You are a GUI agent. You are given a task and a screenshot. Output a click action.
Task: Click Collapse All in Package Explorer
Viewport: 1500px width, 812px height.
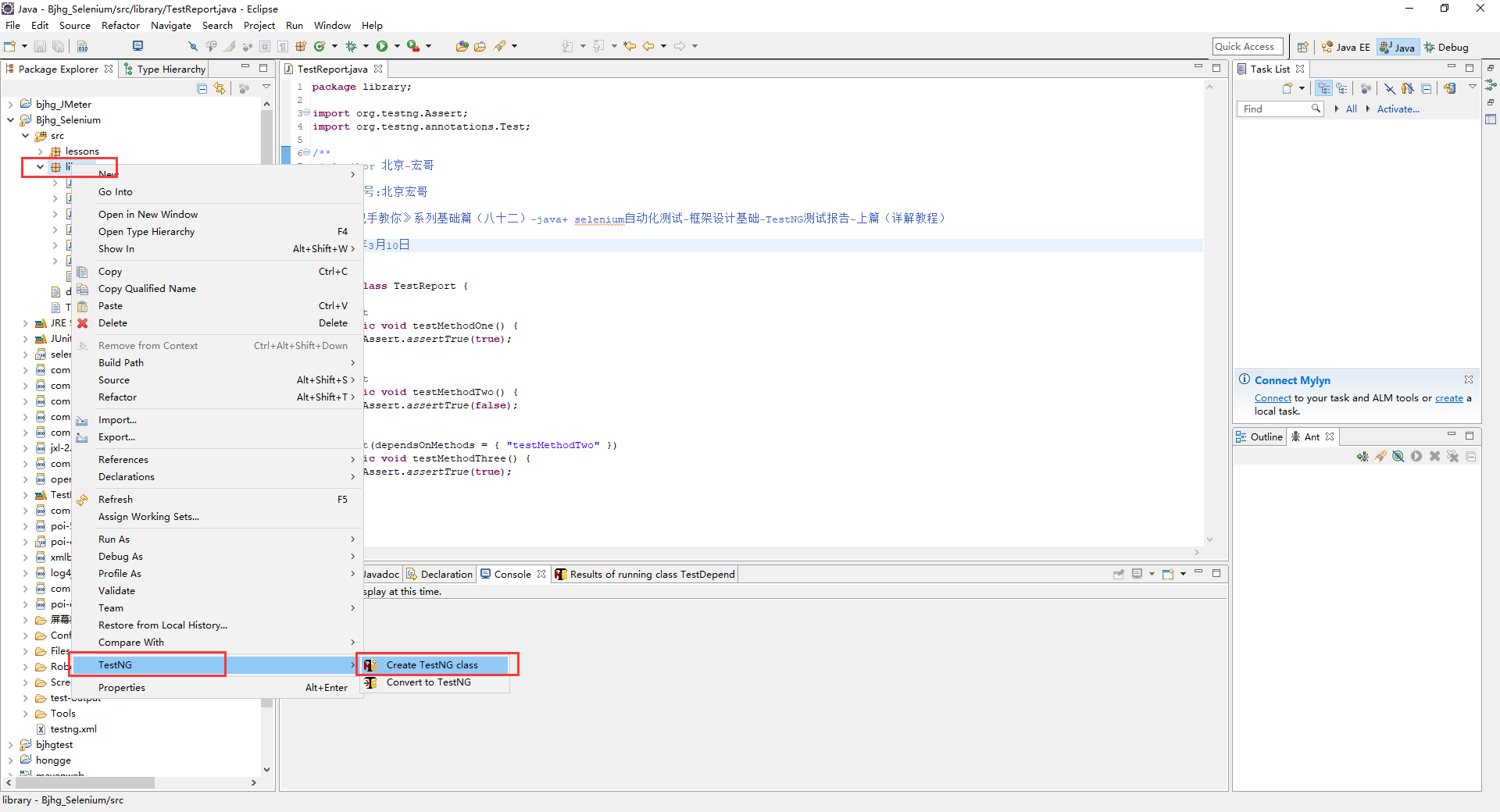click(x=202, y=88)
